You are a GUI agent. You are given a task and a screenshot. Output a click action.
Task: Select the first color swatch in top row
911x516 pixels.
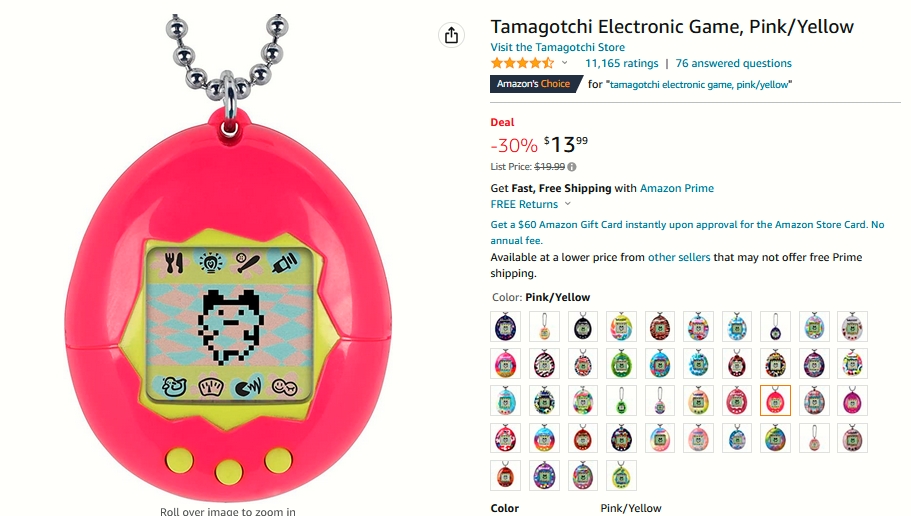point(505,326)
